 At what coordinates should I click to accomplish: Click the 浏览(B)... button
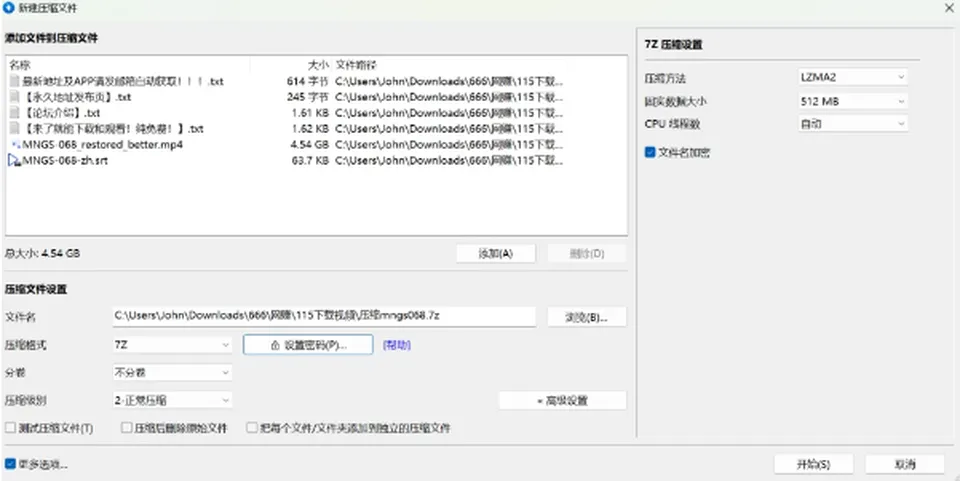[x=587, y=317]
